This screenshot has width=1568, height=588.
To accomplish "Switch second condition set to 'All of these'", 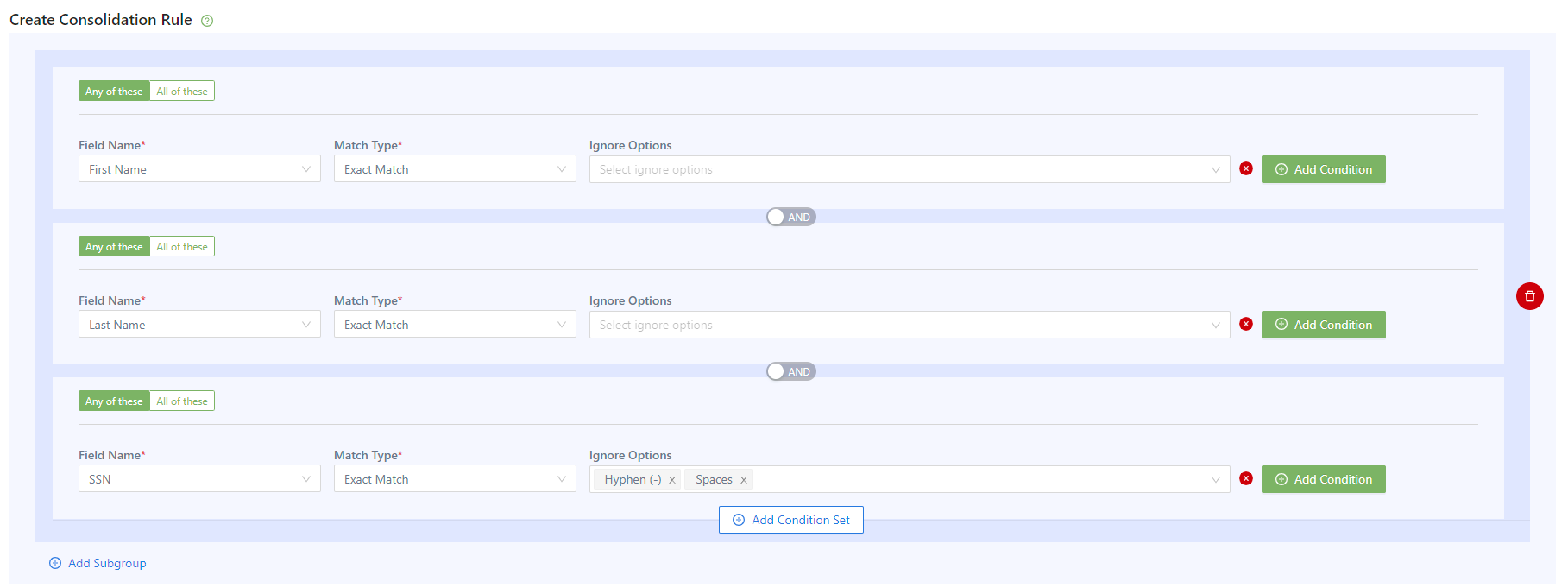I will pyautogui.click(x=182, y=247).
